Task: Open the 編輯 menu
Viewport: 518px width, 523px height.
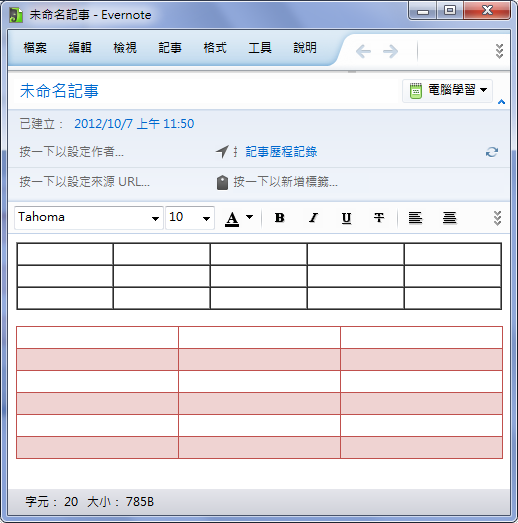Action: [x=80, y=48]
